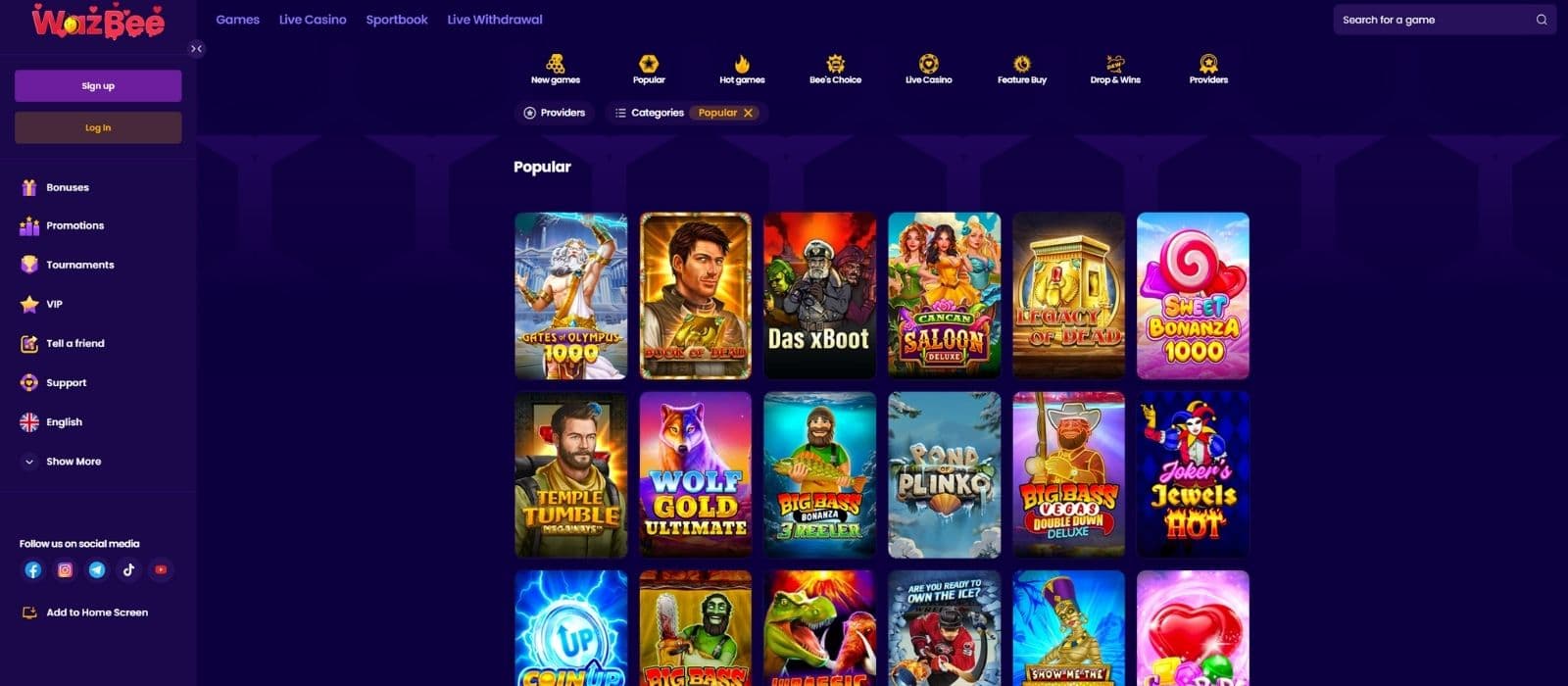Open the Drop & Wins category icon

tap(1115, 64)
